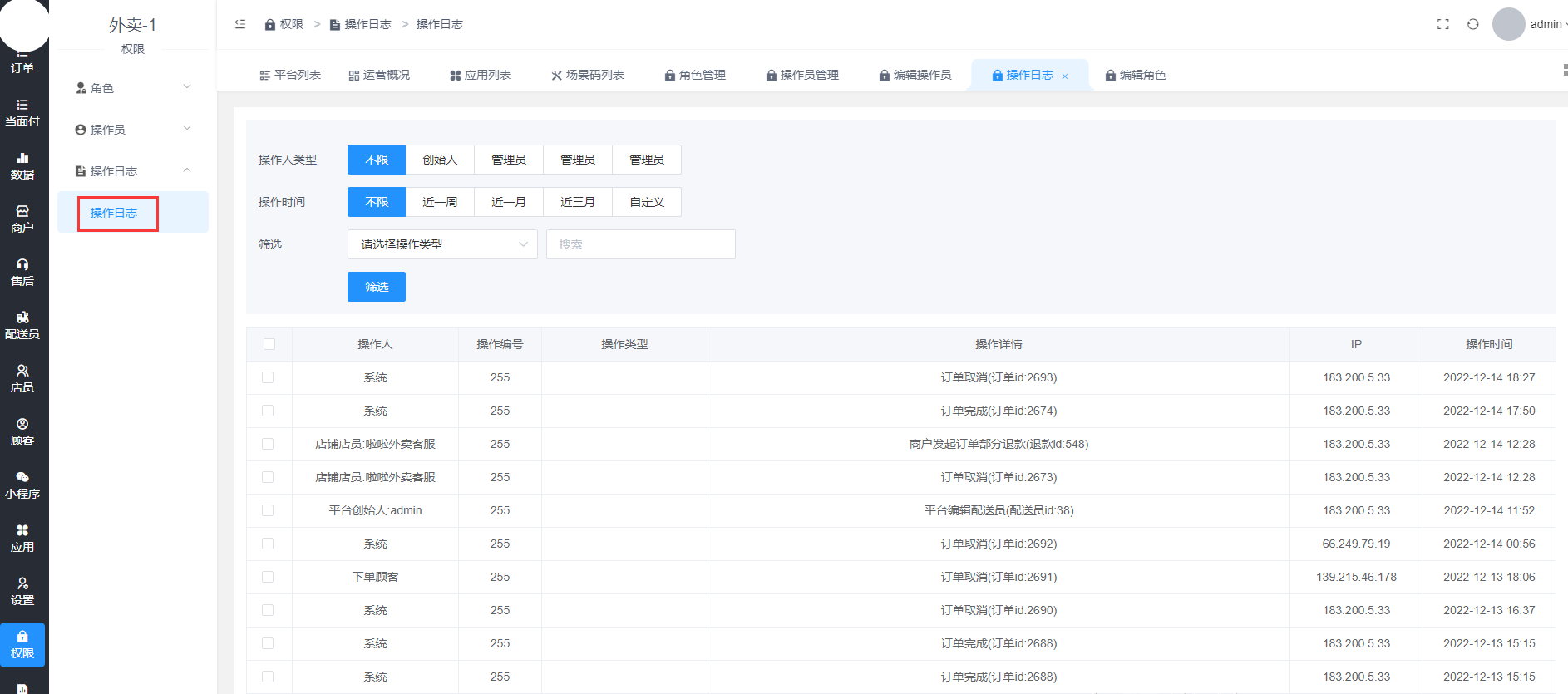Open the 小程序 sidebar icon

[22, 485]
